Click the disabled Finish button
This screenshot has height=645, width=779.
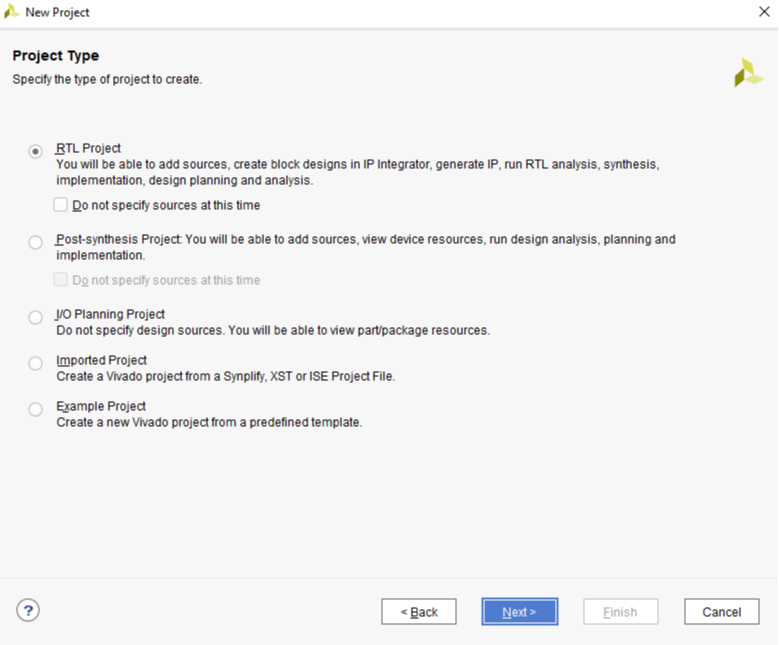click(620, 612)
